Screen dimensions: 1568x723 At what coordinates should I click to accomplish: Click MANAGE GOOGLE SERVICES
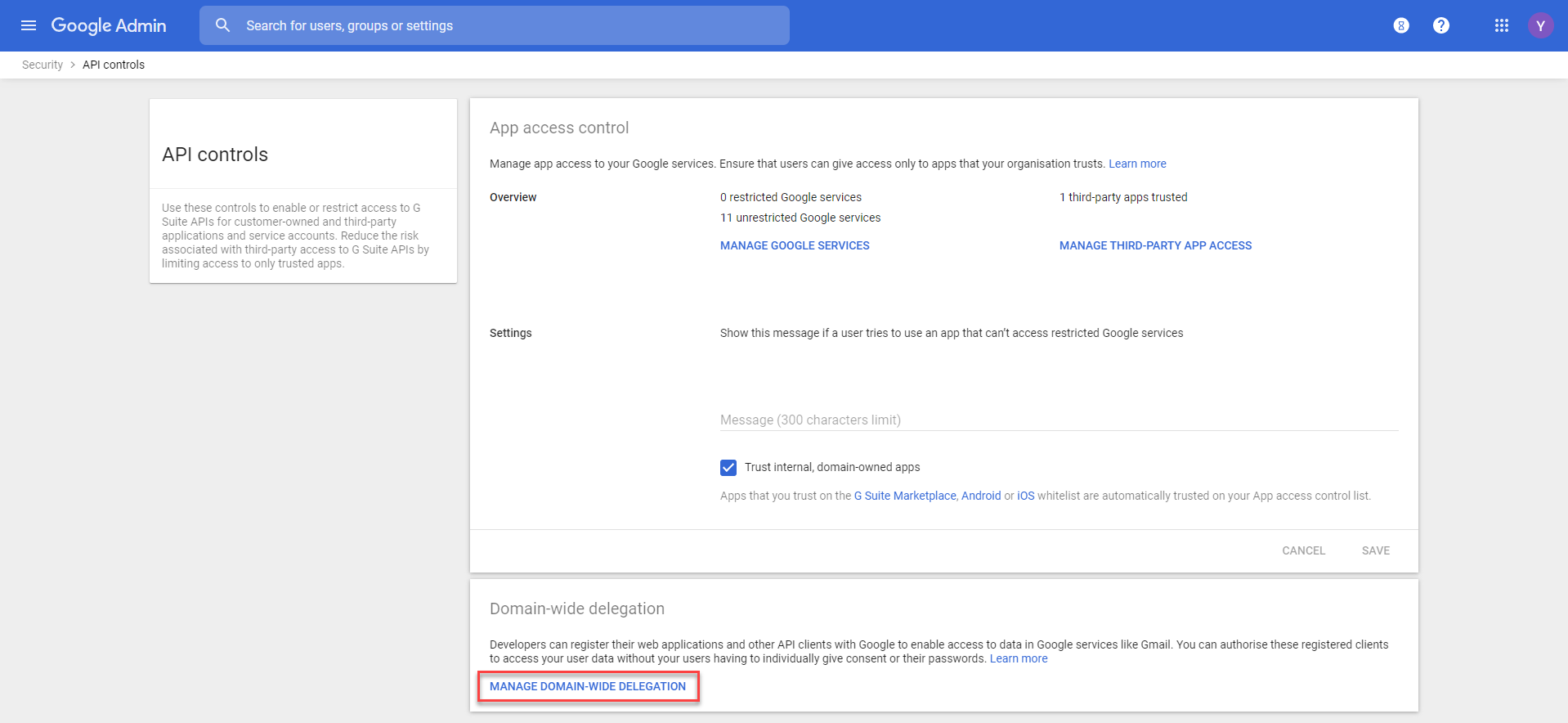click(795, 245)
